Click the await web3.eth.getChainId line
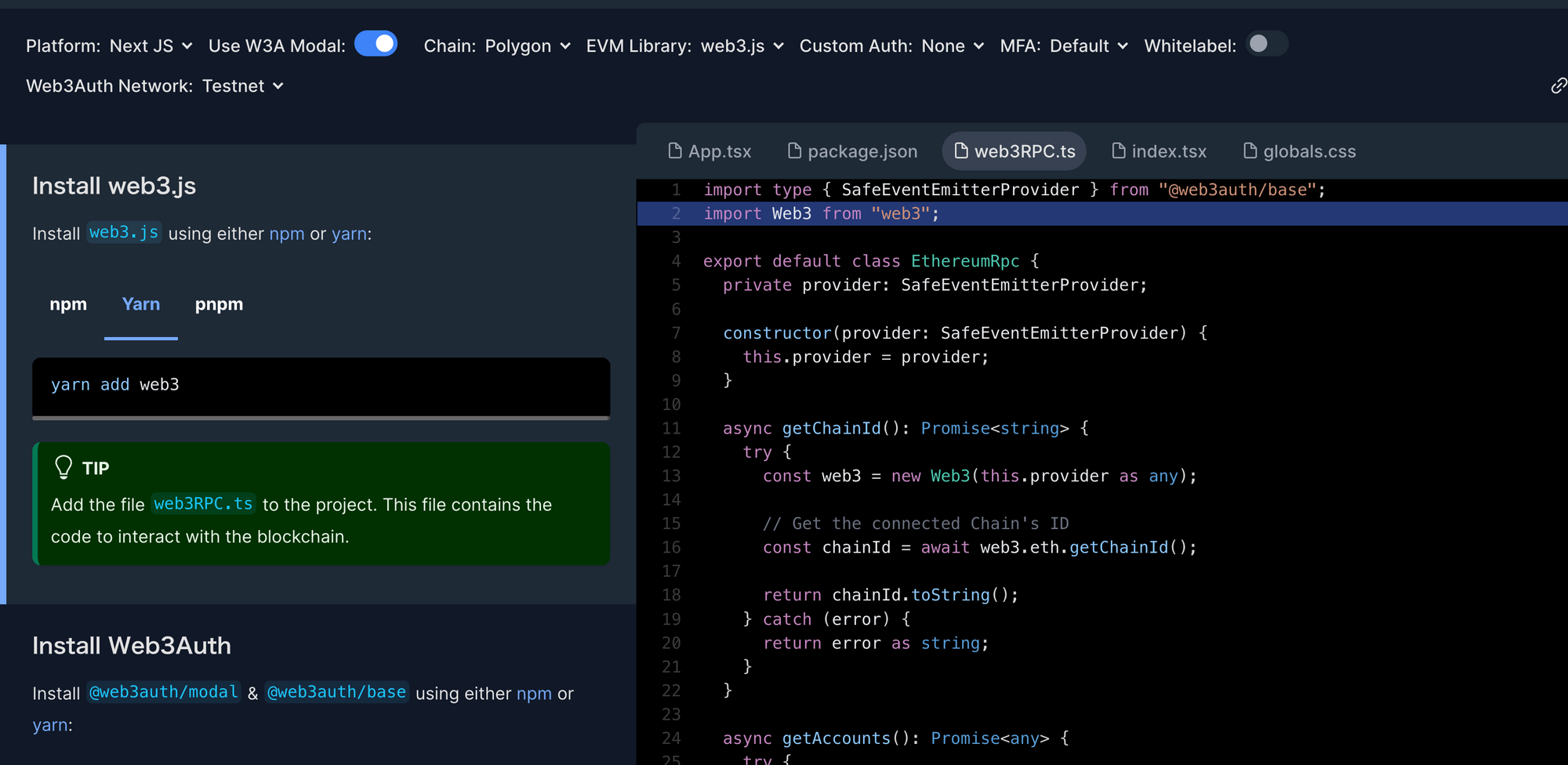1568x765 pixels. (980, 547)
